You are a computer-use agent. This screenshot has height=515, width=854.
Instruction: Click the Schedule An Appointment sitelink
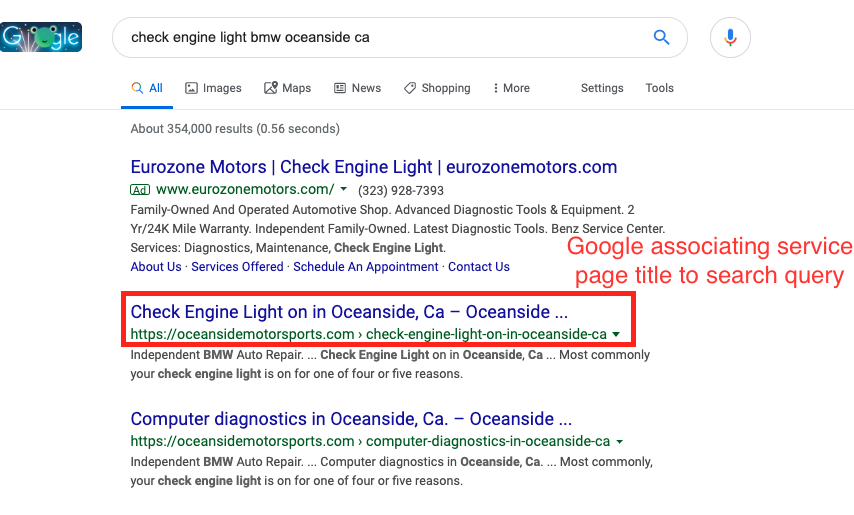365,267
